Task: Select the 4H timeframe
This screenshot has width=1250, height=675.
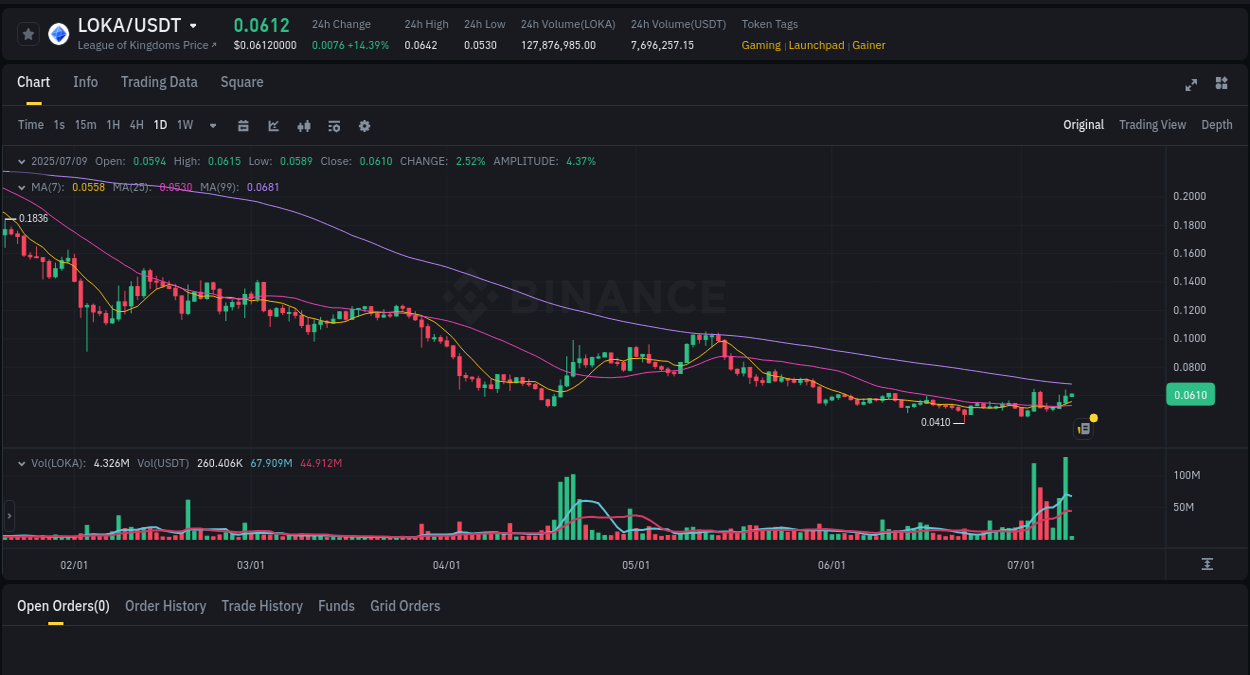Action: [136, 125]
